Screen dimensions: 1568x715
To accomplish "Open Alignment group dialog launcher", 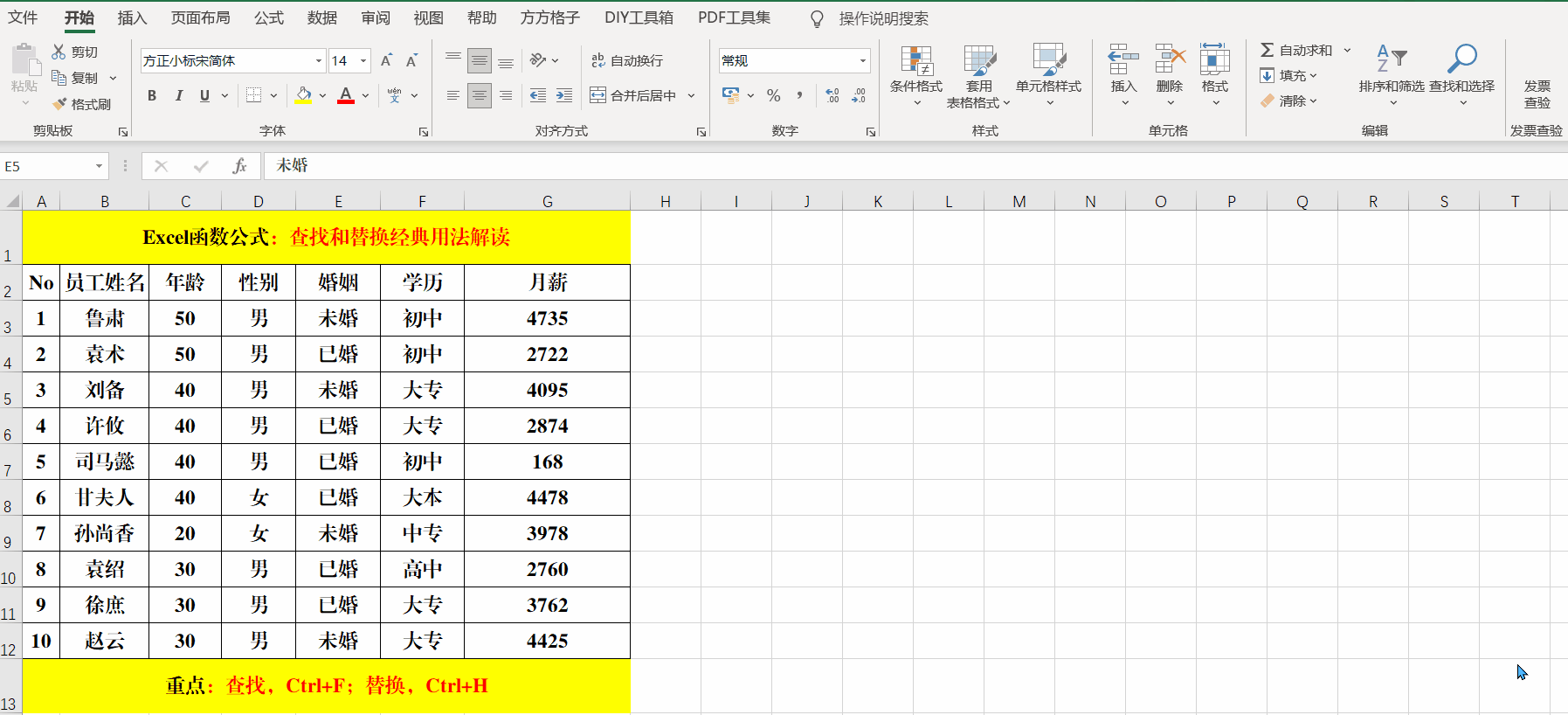I will point(701,132).
